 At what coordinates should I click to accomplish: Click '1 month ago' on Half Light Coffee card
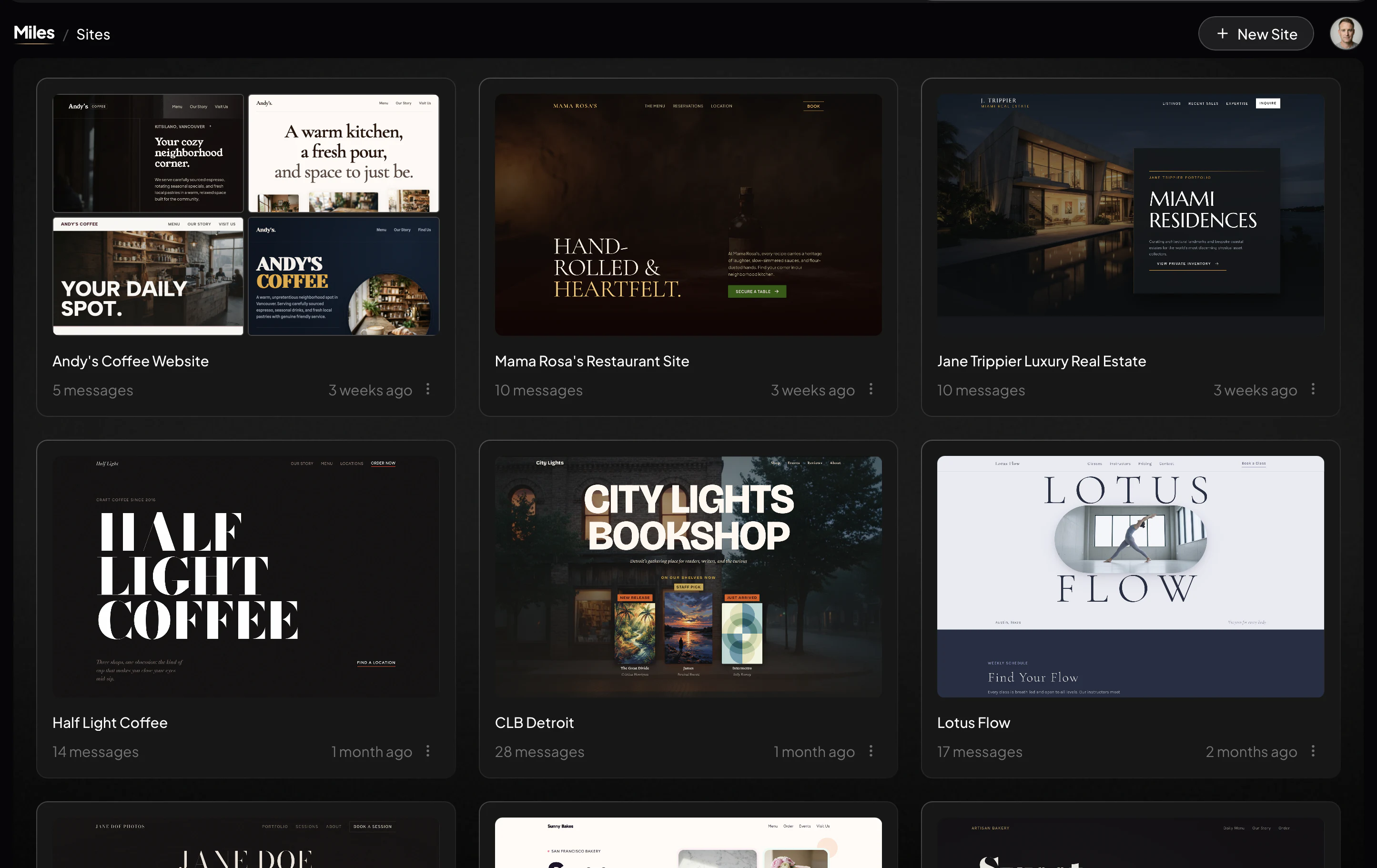372,752
